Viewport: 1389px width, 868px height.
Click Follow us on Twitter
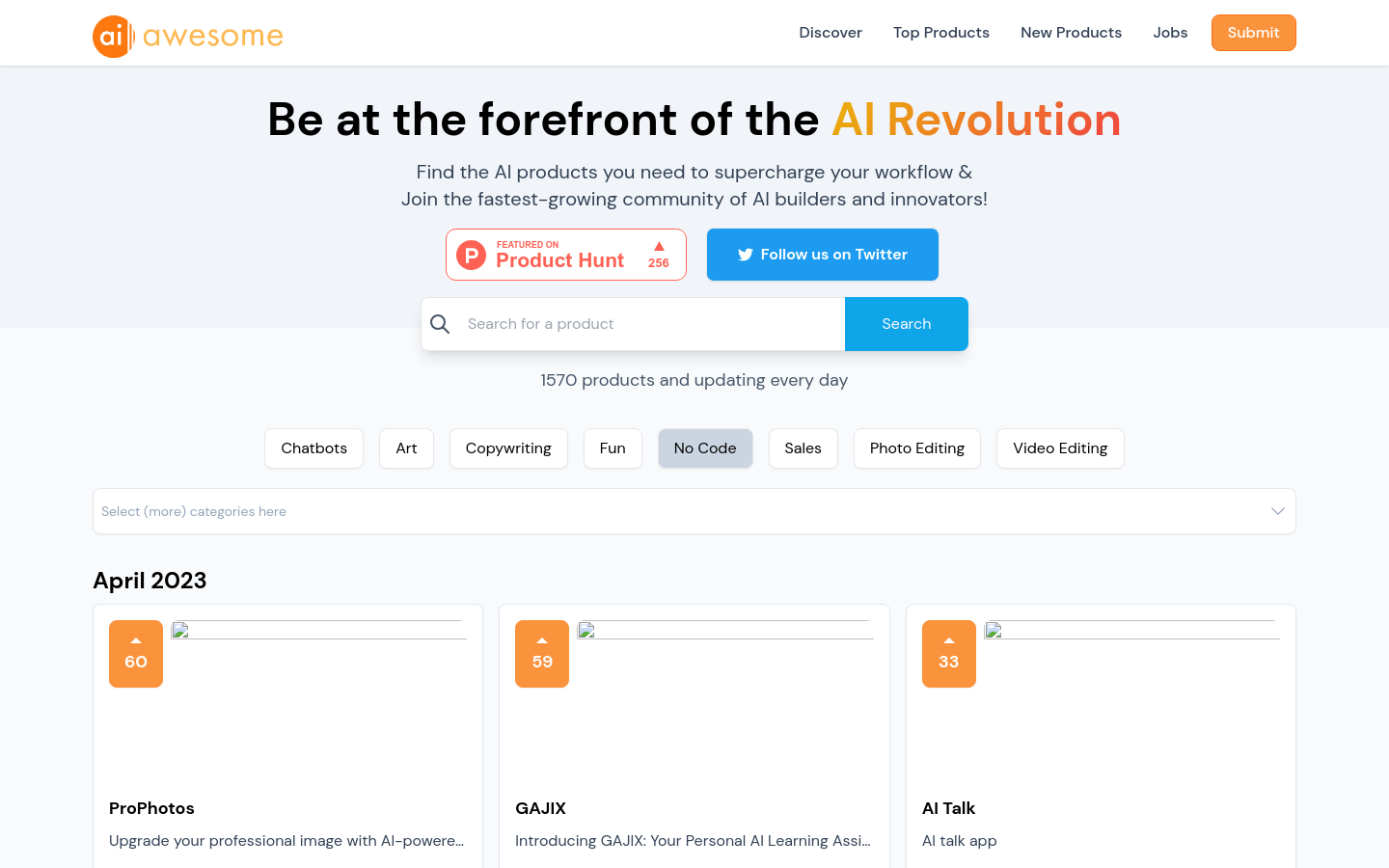pos(823,255)
